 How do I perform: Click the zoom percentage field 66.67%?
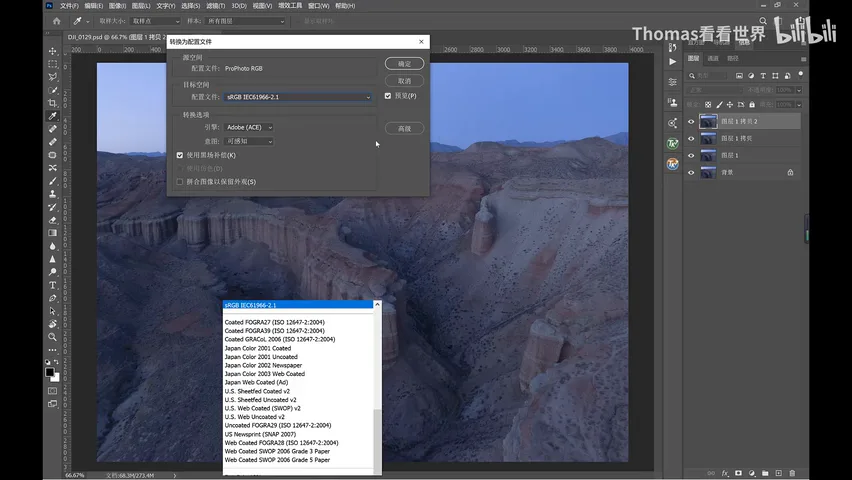pos(75,475)
